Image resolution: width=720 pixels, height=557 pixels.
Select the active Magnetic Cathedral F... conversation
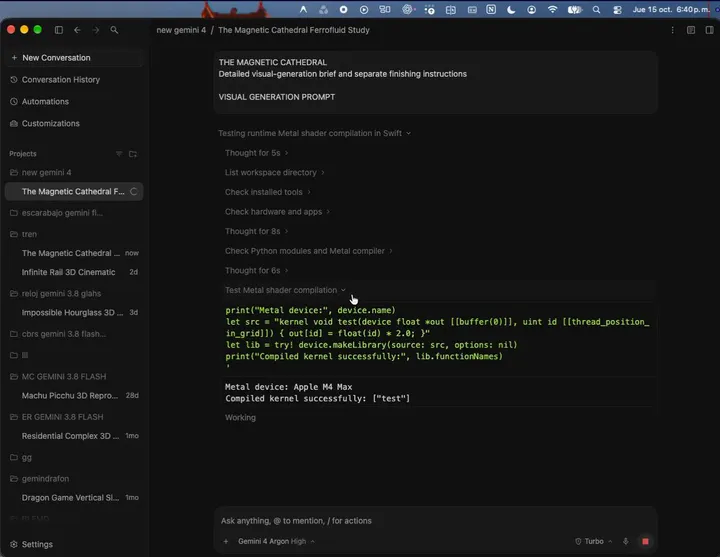(x=74, y=191)
